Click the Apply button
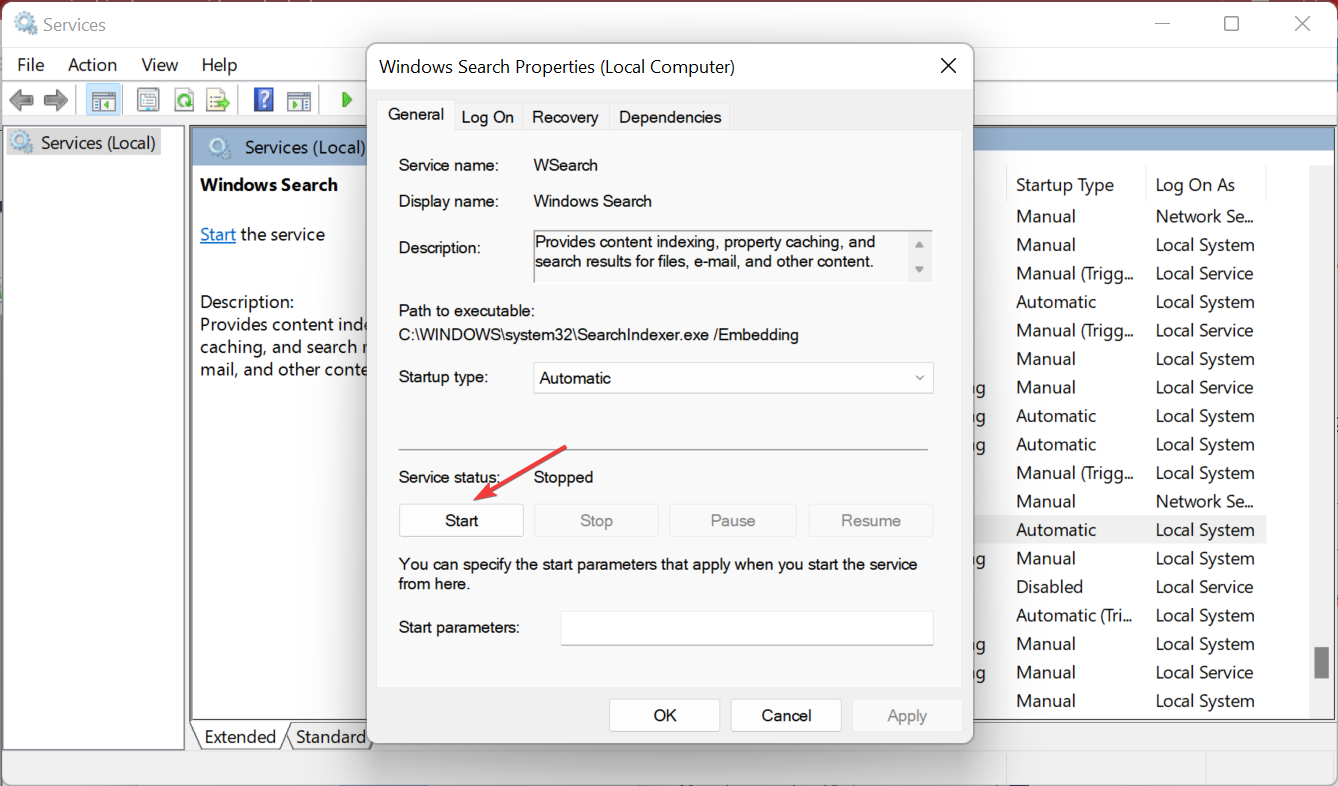The height and width of the screenshot is (786, 1338). tap(907, 715)
